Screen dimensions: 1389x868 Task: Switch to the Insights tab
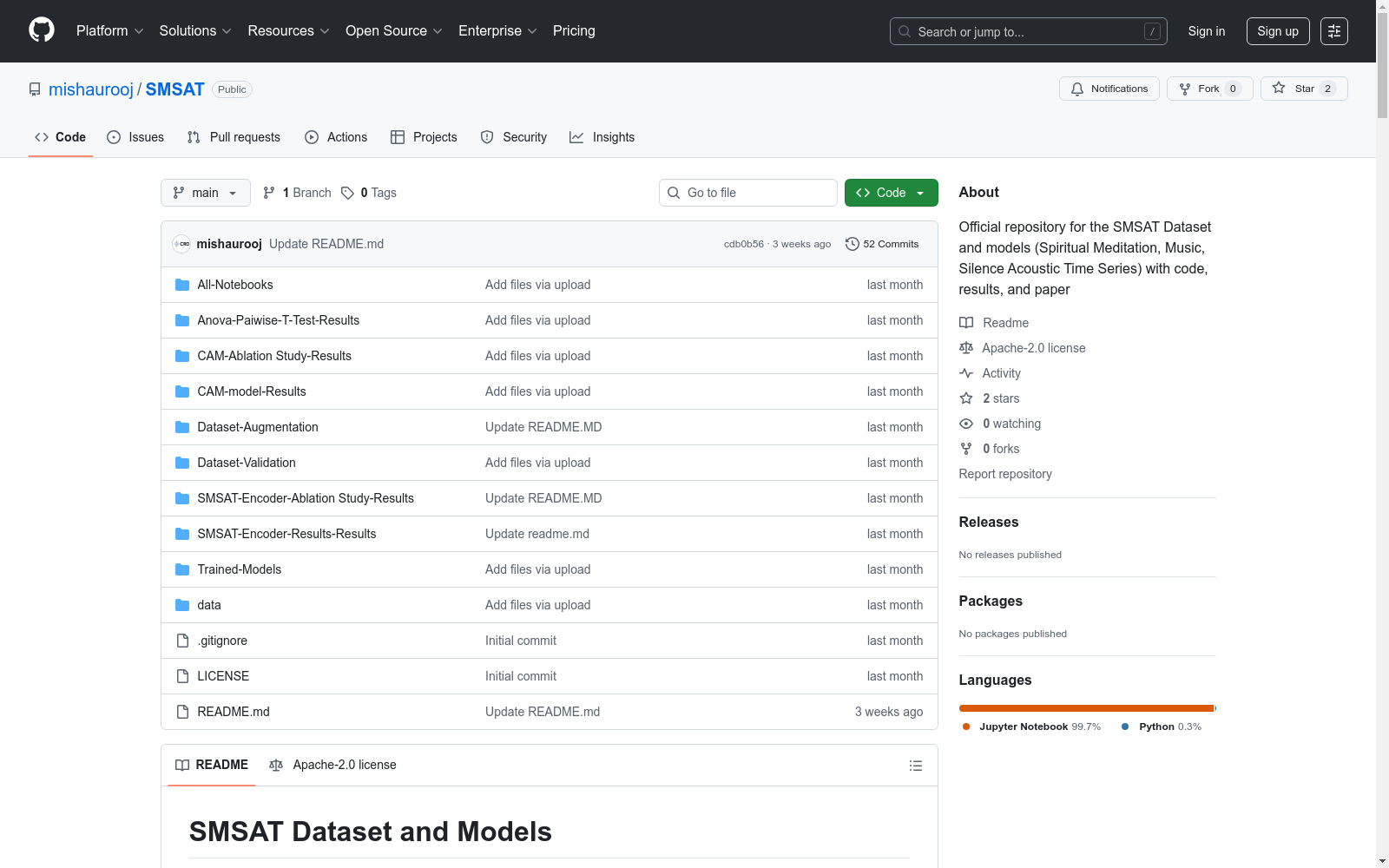(602, 137)
